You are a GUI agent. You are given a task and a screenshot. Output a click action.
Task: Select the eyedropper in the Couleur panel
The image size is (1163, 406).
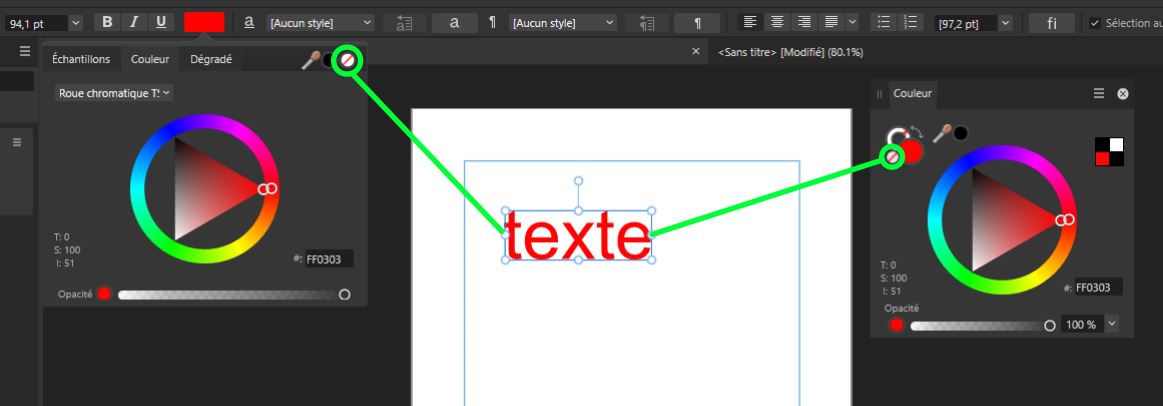point(942,134)
